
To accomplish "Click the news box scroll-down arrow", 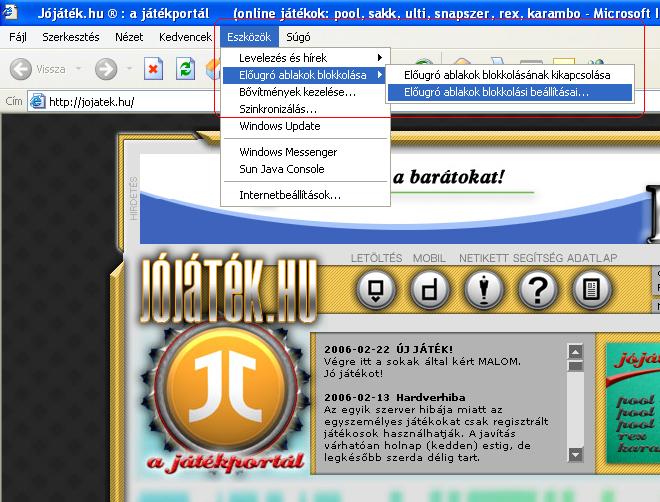I will 575,454.
